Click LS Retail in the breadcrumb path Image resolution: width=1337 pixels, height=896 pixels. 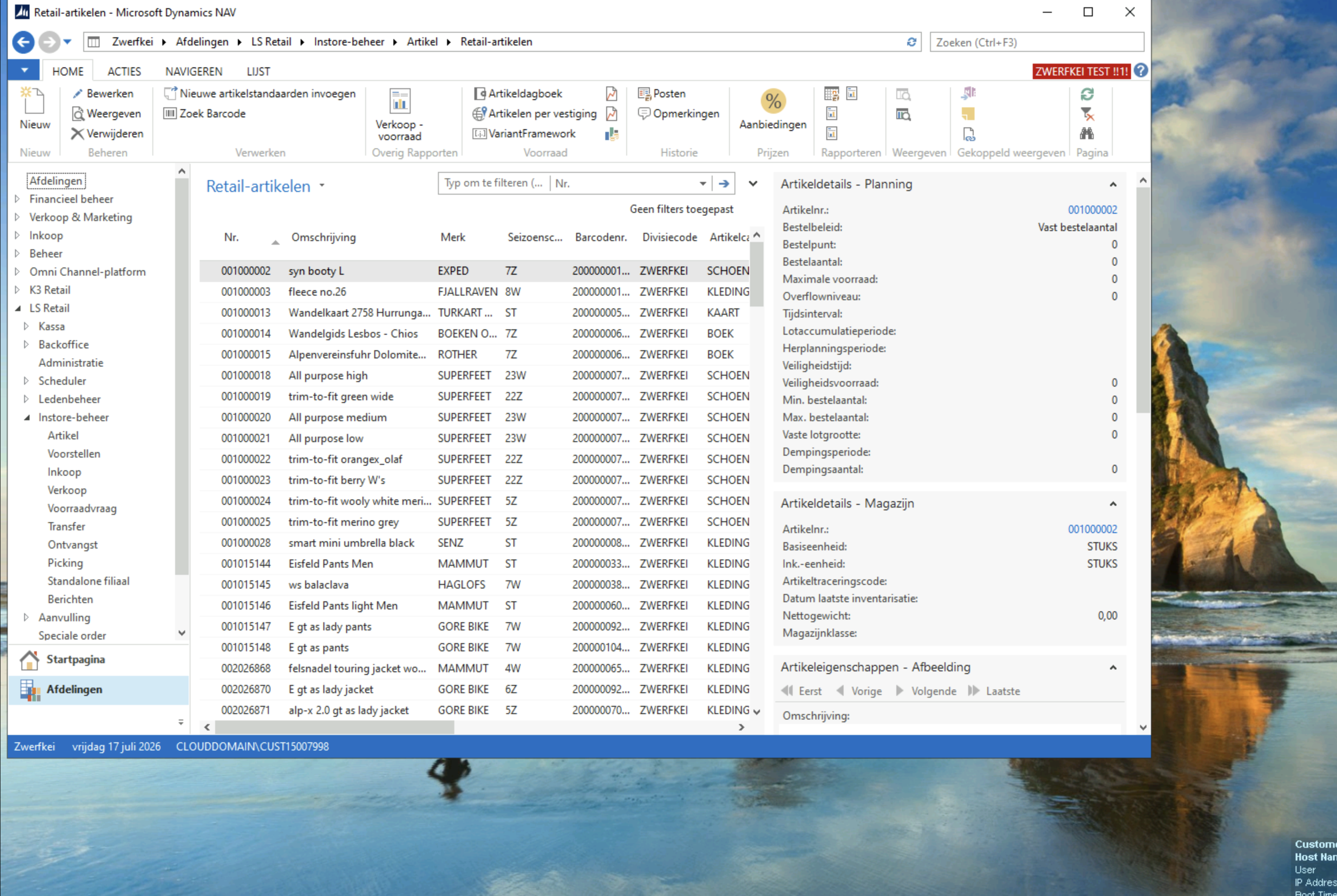(271, 42)
